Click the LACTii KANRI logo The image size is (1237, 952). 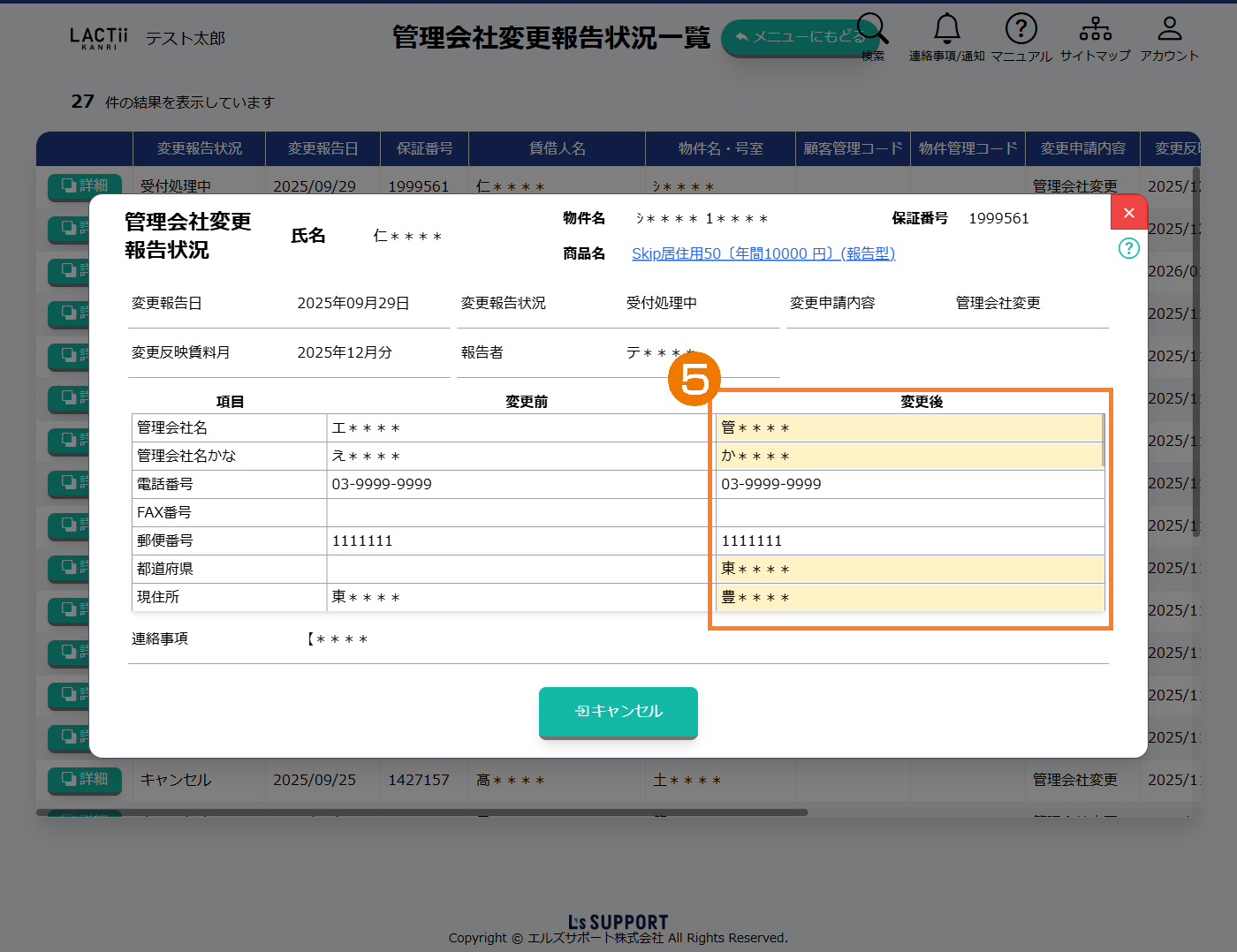pyautogui.click(x=98, y=38)
